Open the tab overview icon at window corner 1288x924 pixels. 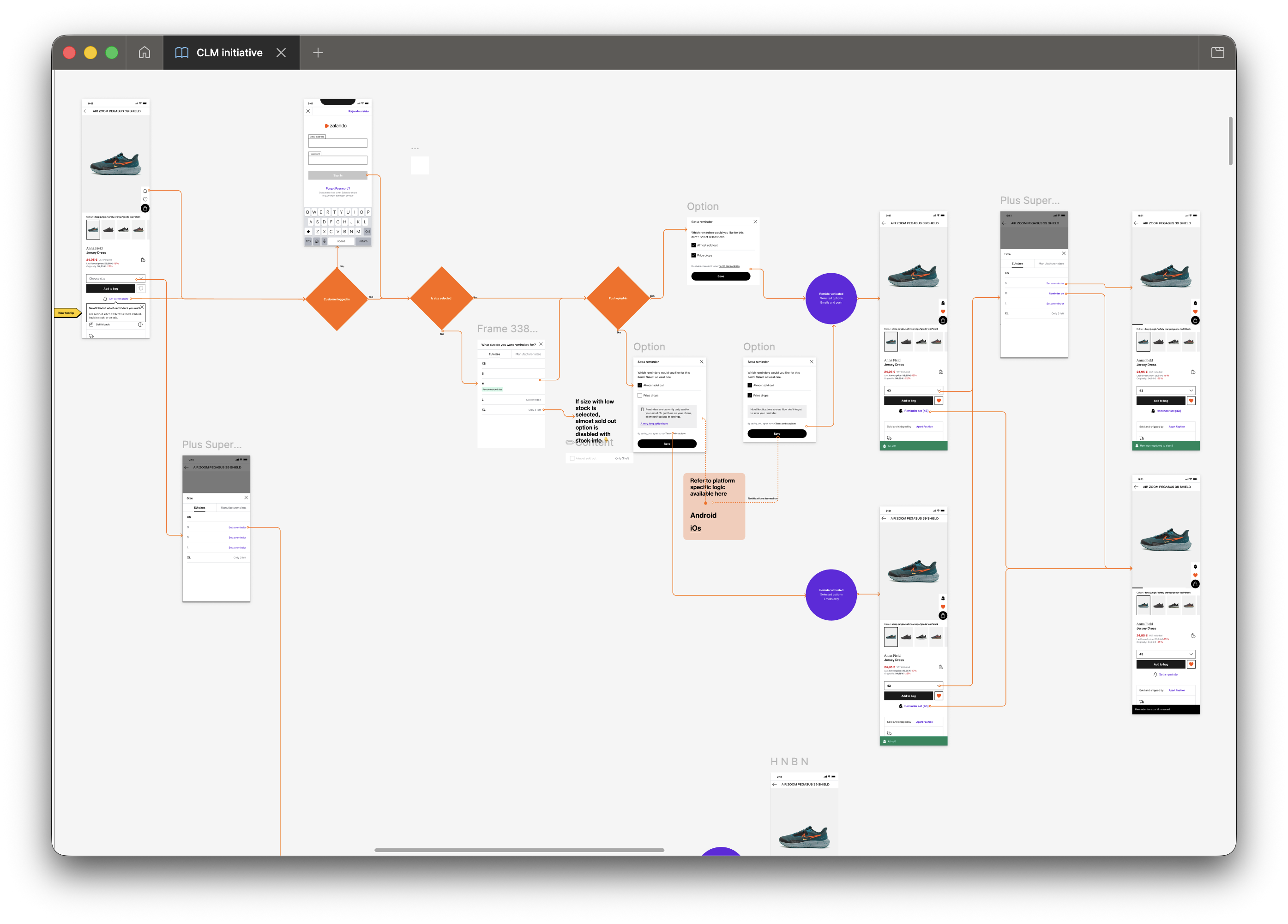pyautogui.click(x=1217, y=53)
